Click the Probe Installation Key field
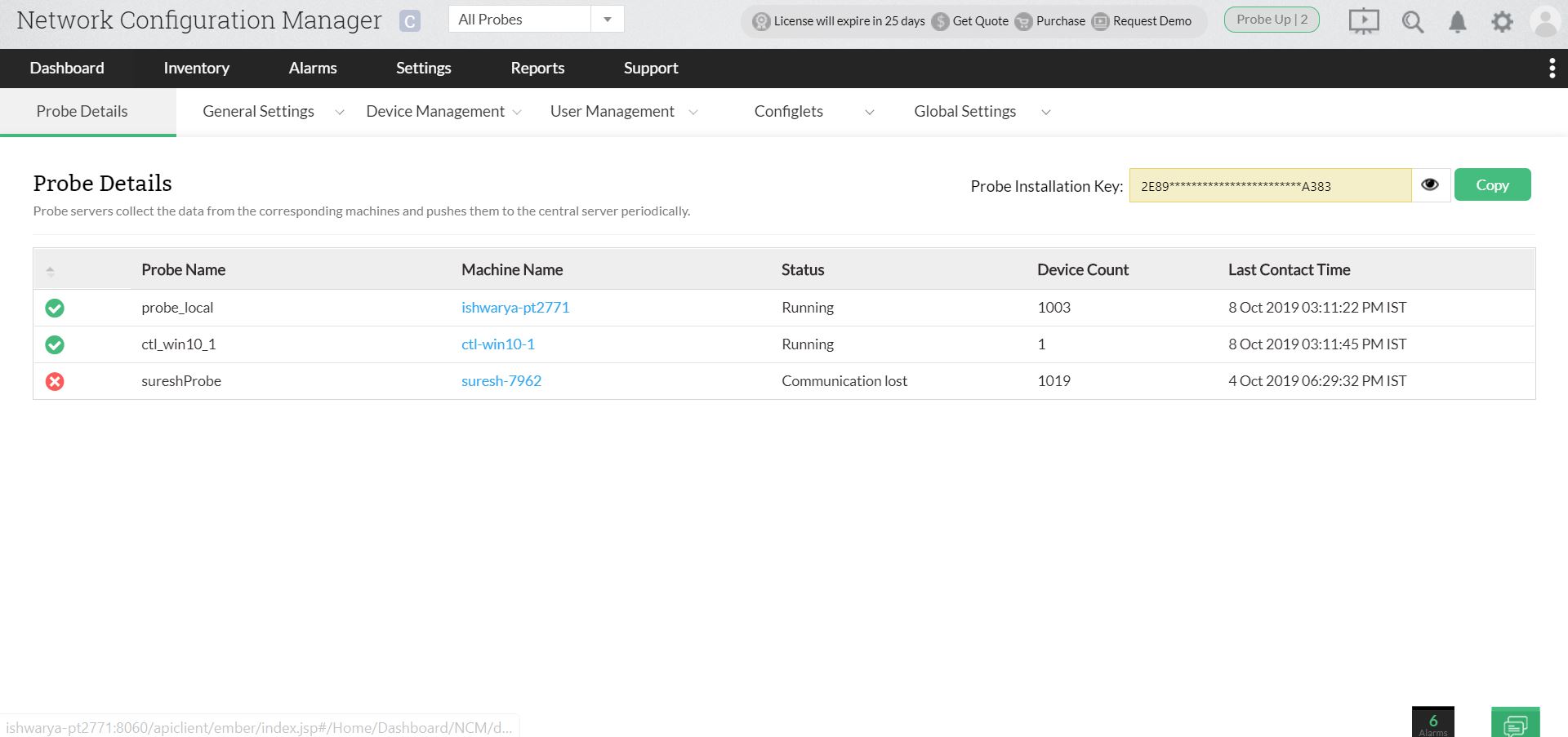 (x=1269, y=186)
